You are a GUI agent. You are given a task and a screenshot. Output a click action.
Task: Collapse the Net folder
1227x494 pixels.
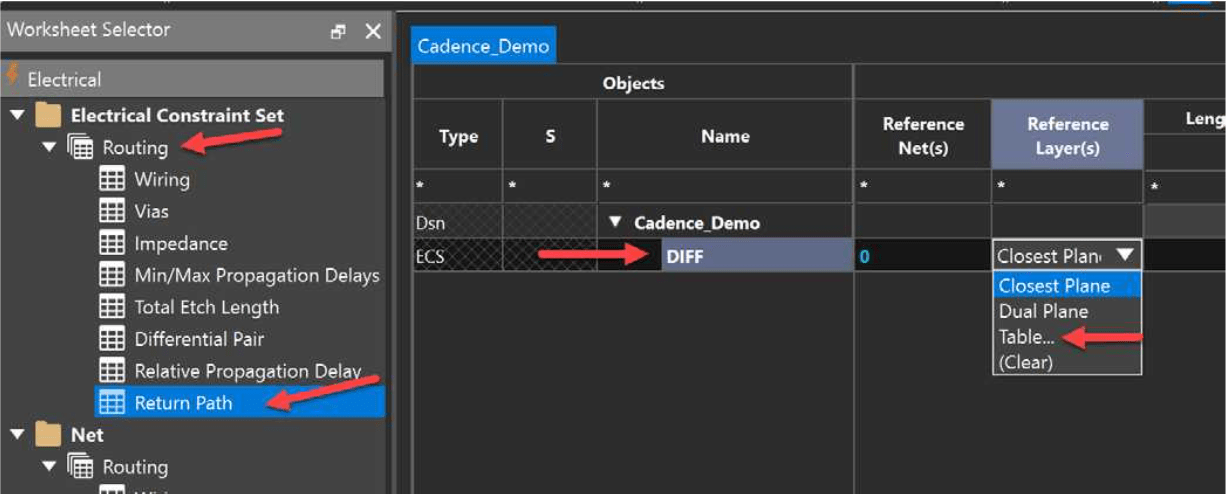tap(16, 436)
